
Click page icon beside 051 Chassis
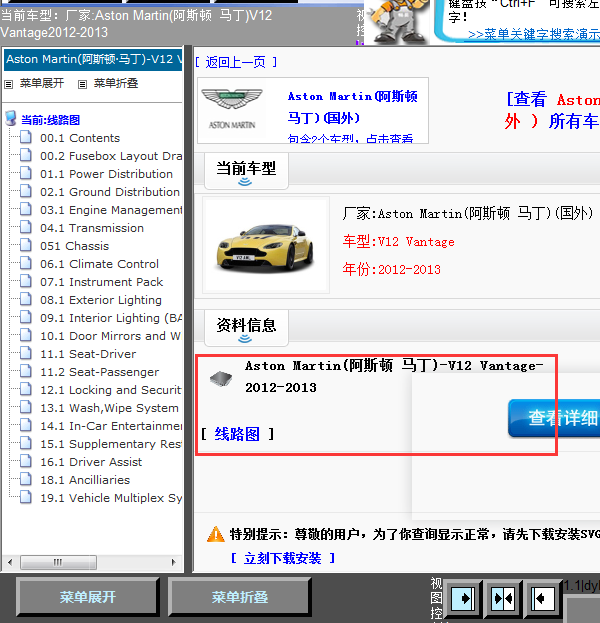[x=26, y=245]
